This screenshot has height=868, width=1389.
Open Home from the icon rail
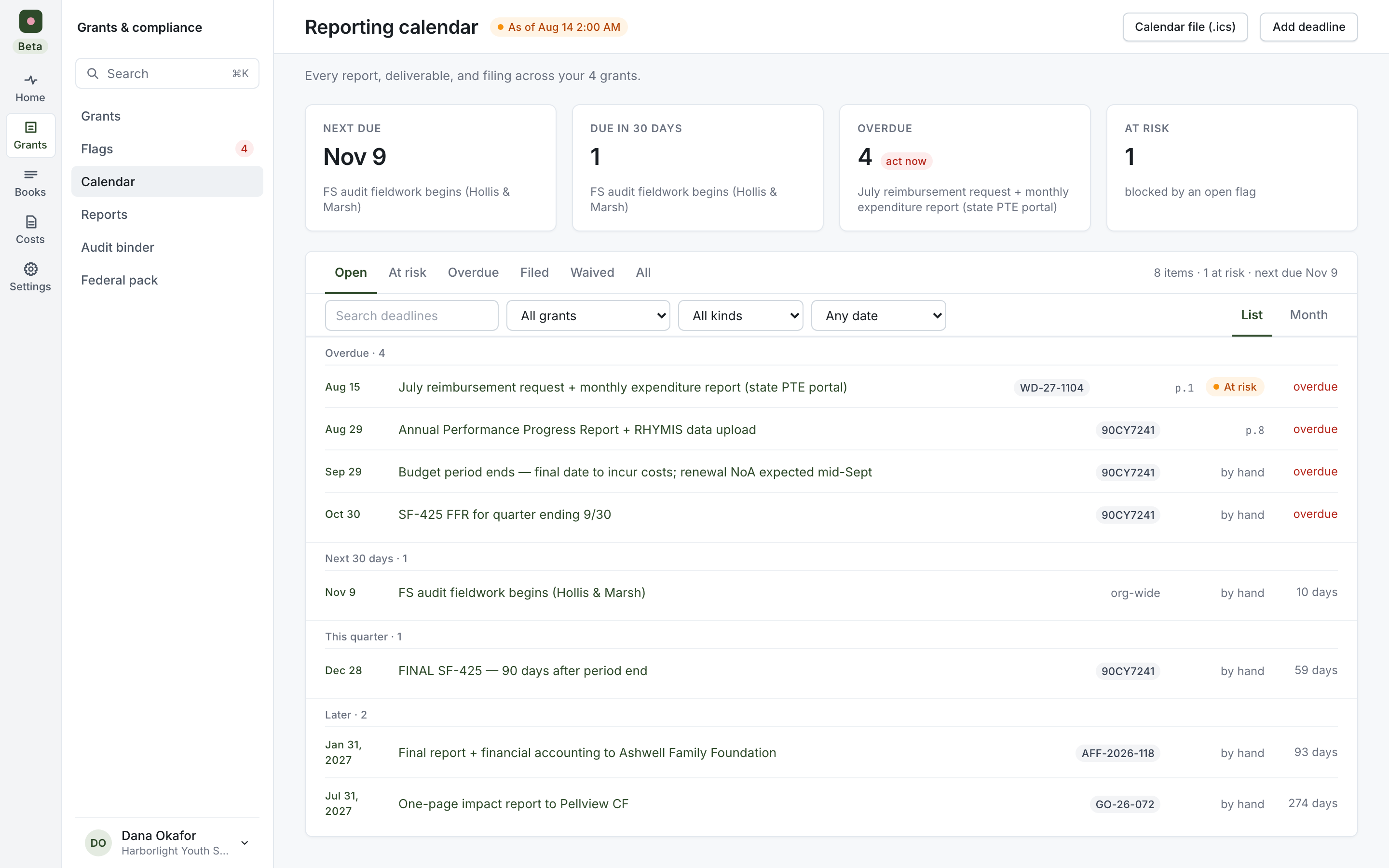(30, 88)
